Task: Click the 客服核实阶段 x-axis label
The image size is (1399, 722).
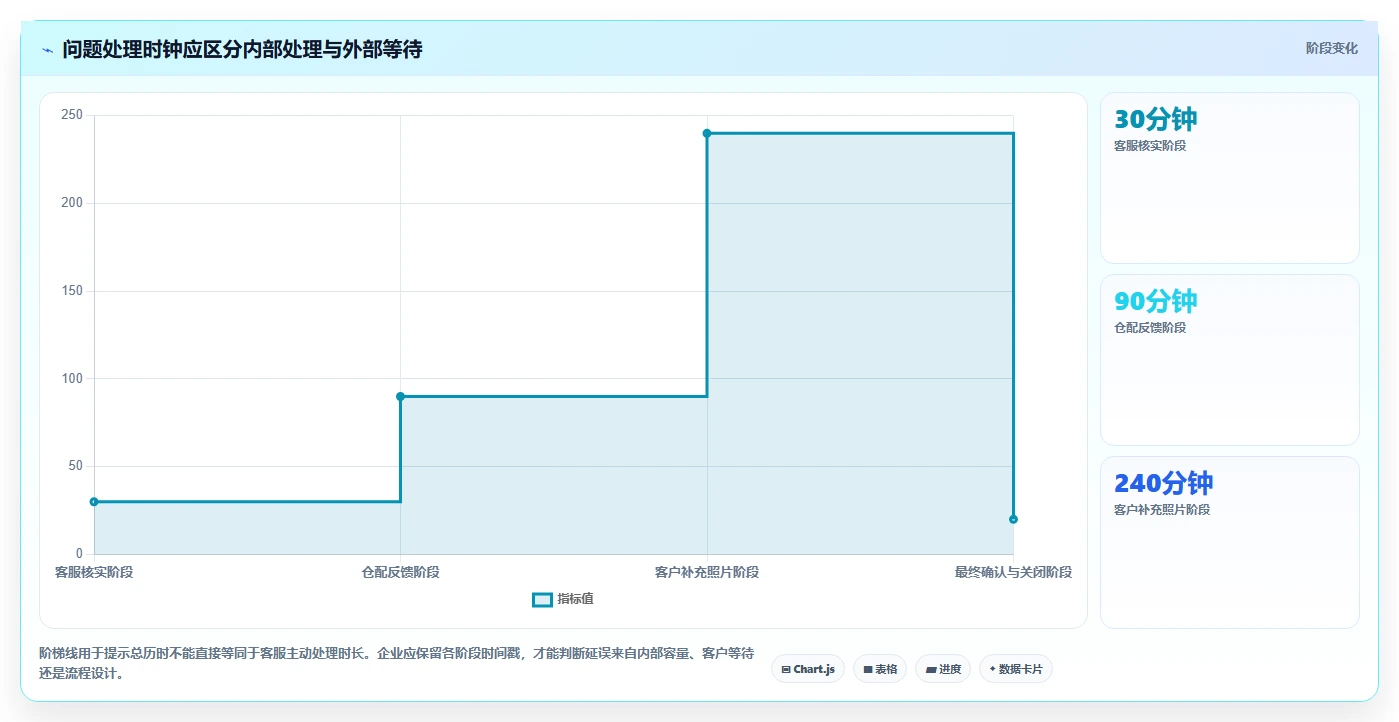Action: pos(94,572)
